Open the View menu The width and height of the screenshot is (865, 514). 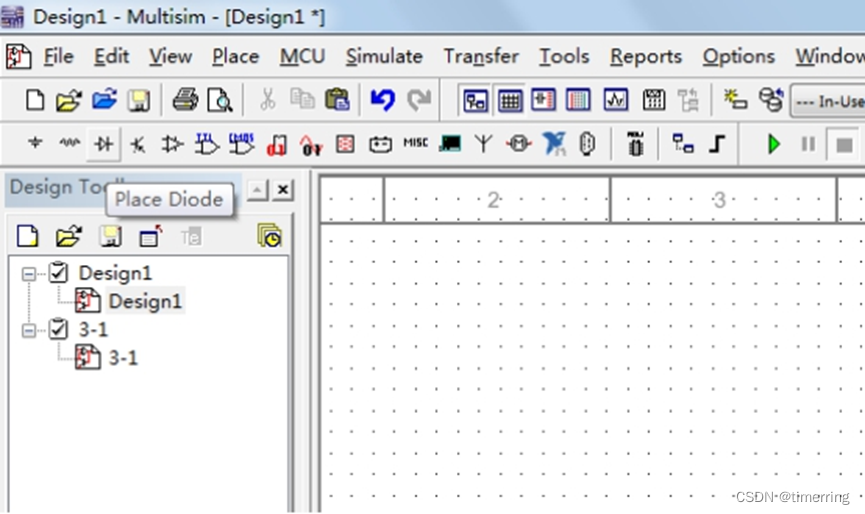(170, 56)
